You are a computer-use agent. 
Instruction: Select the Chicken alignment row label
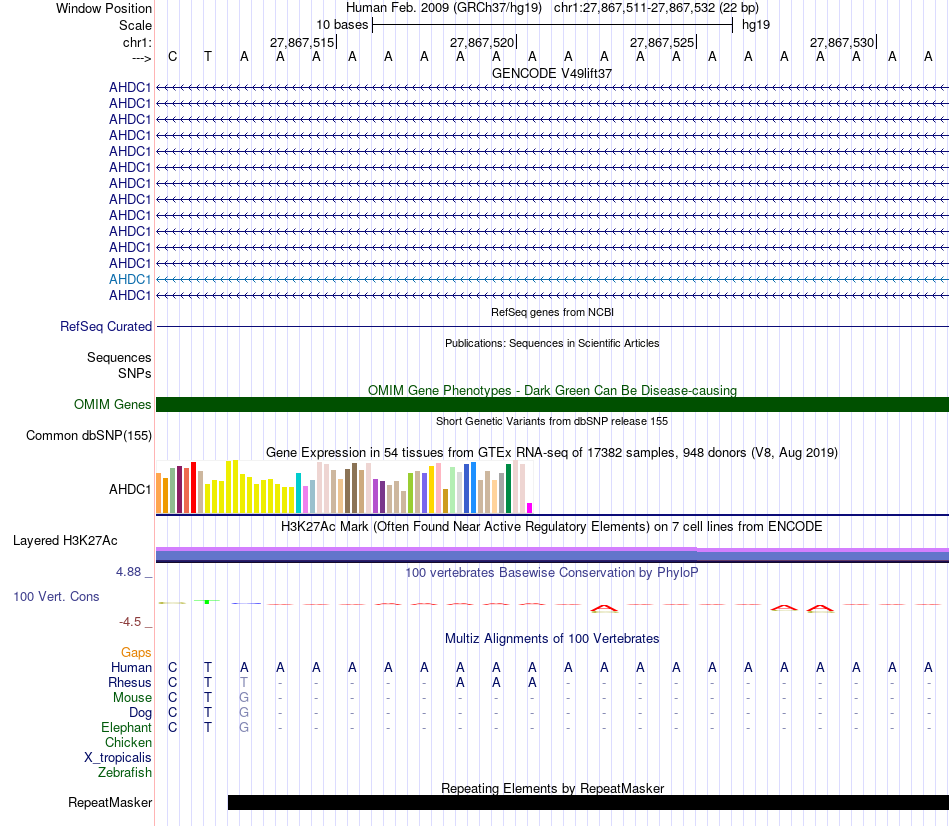click(128, 742)
